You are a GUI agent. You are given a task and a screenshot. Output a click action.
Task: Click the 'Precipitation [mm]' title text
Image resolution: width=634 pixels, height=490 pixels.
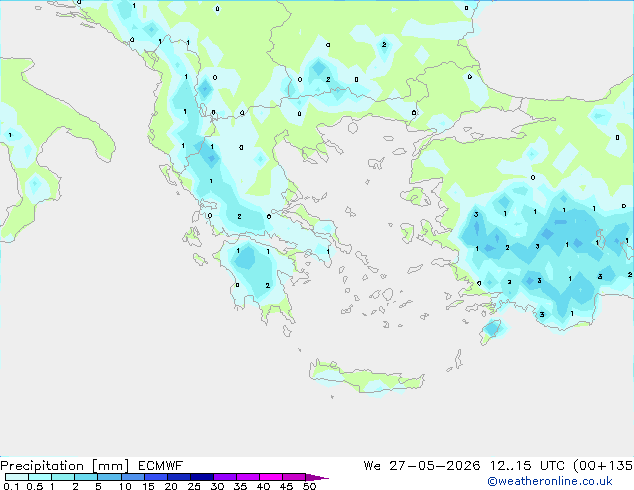[64, 466]
